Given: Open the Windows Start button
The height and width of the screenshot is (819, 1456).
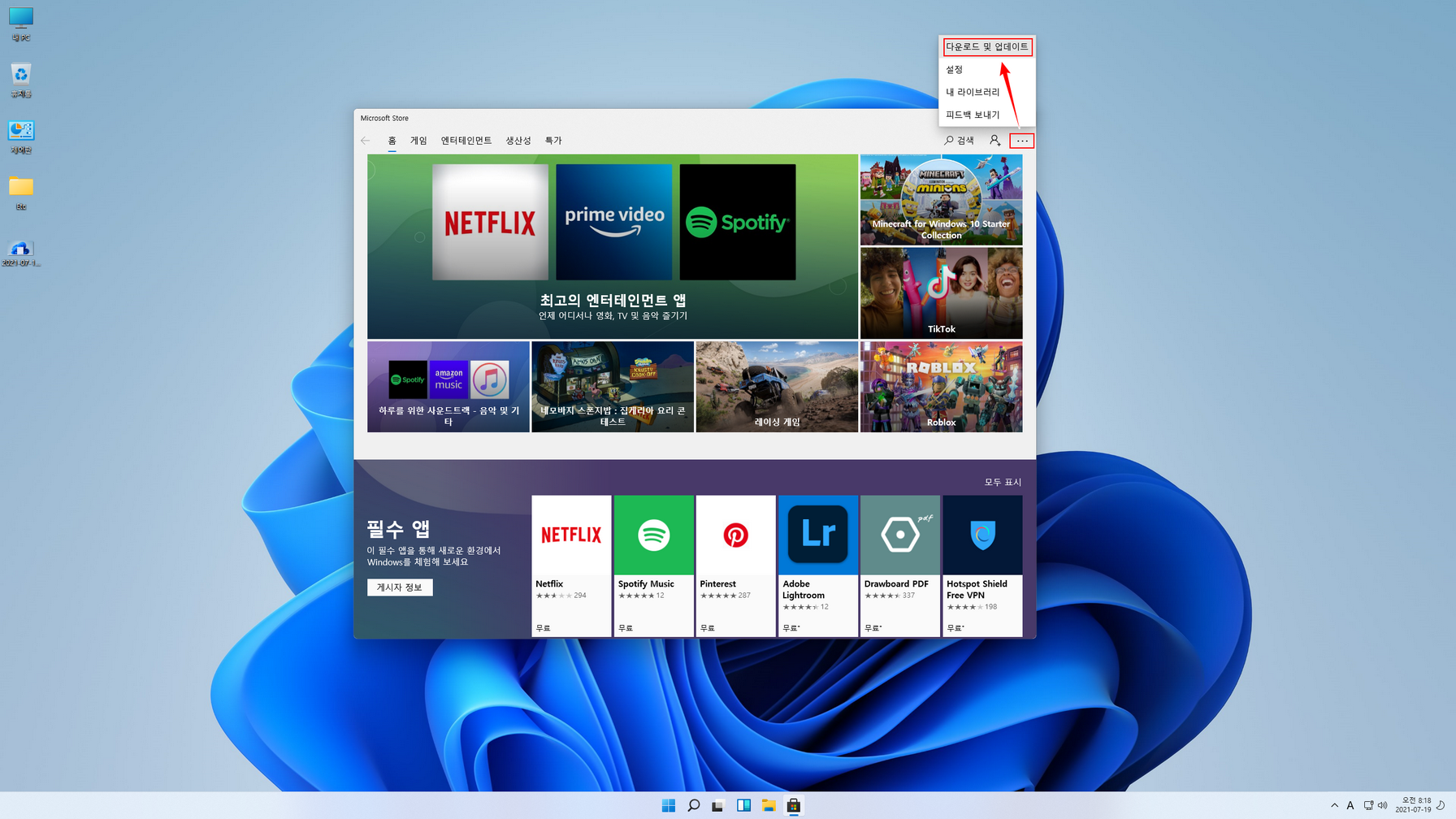Looking at the screenshot, I should (669, 805).
